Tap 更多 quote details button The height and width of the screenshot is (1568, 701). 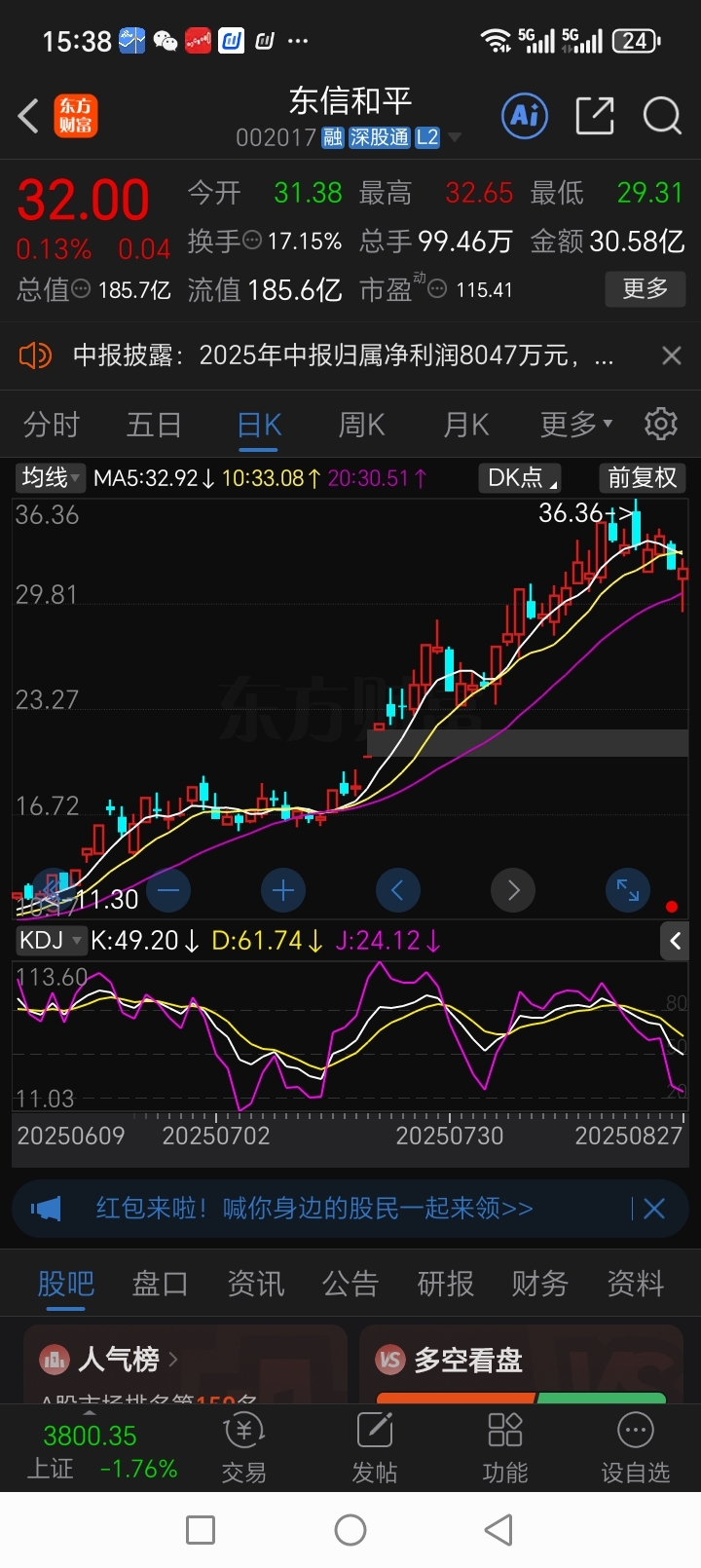point(645,288)
